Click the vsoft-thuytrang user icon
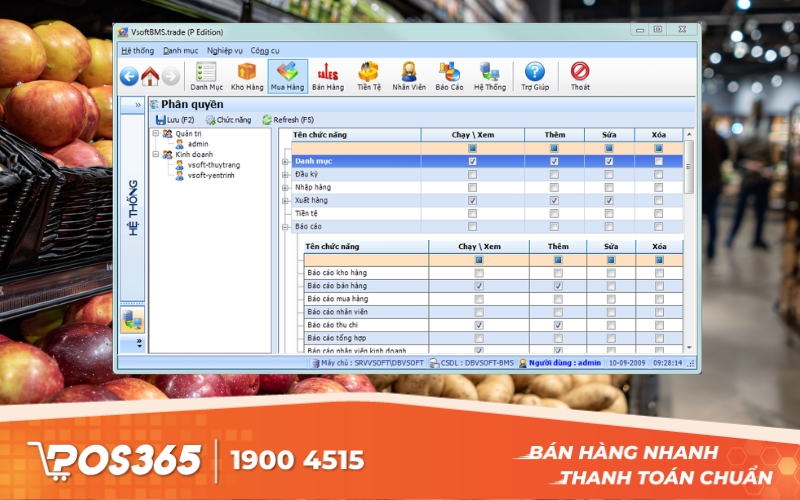Image resolution: width=800 pixels, height=500 pixels. (180, 165)
